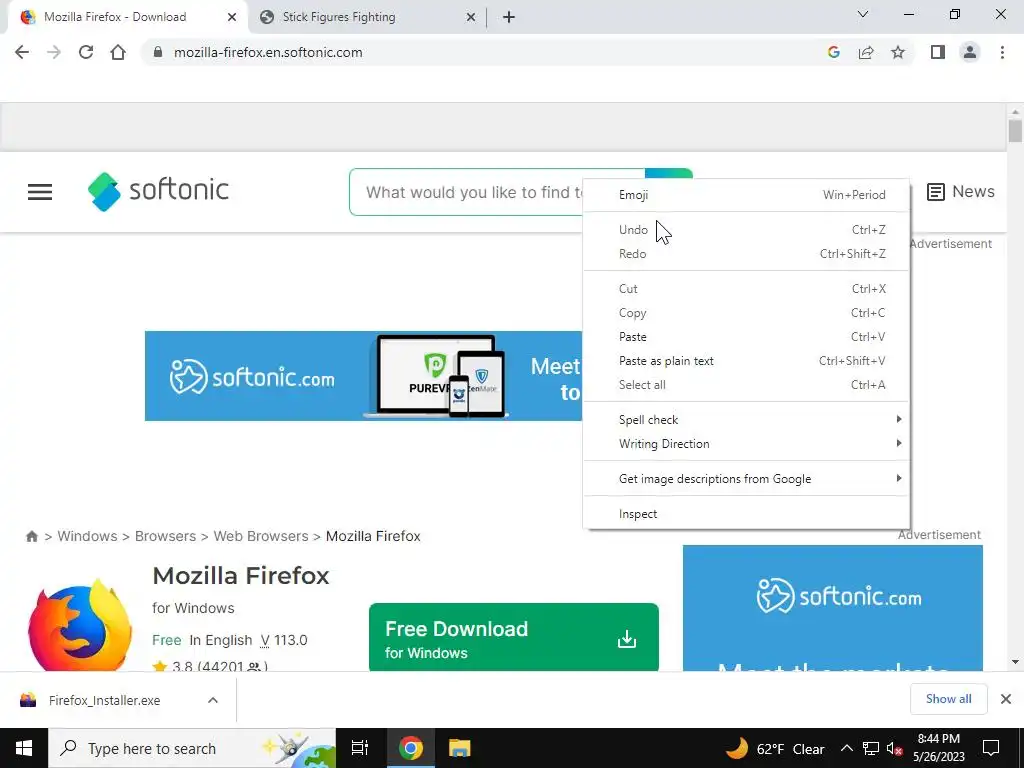1024x768 pixels.
Task: Click the network icon in tray
Action: (x=871, y=748)
